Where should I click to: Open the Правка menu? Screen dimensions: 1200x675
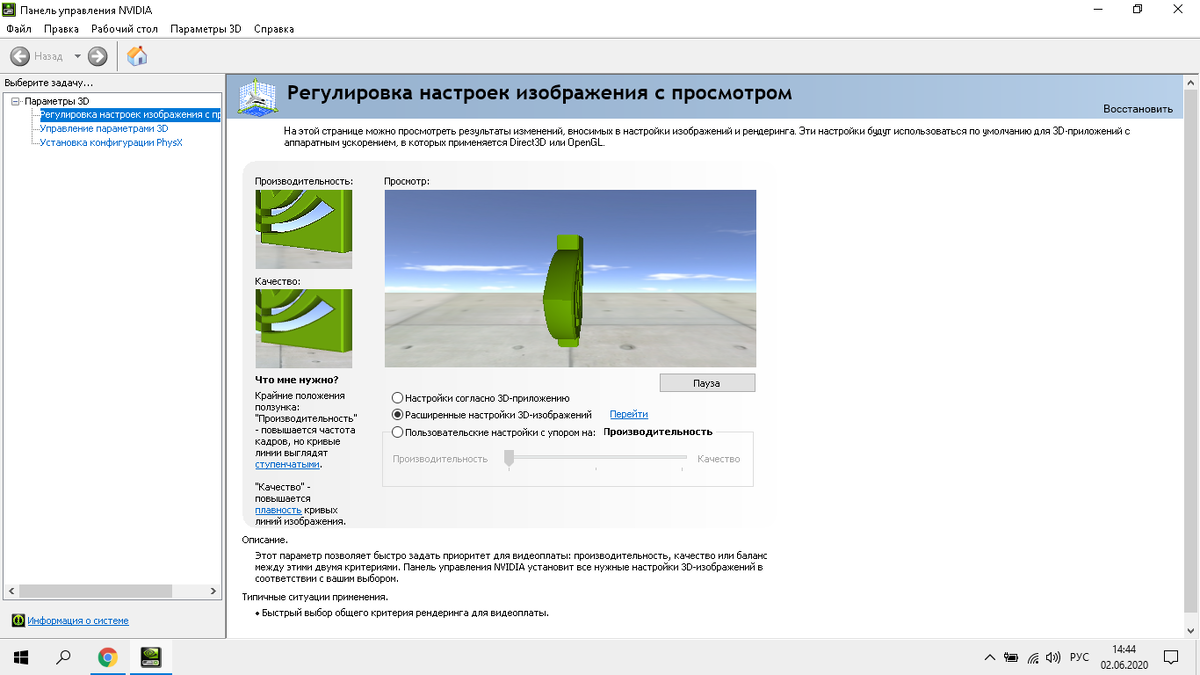(61, 29)
